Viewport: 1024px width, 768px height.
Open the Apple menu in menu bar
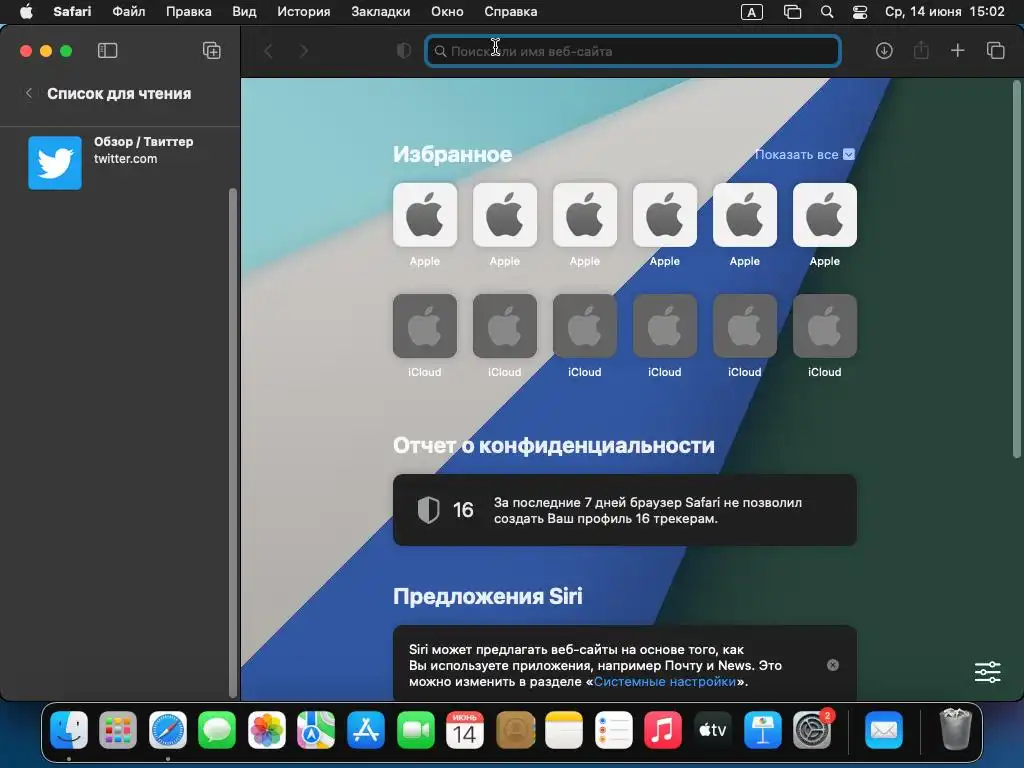coord(26,12)
